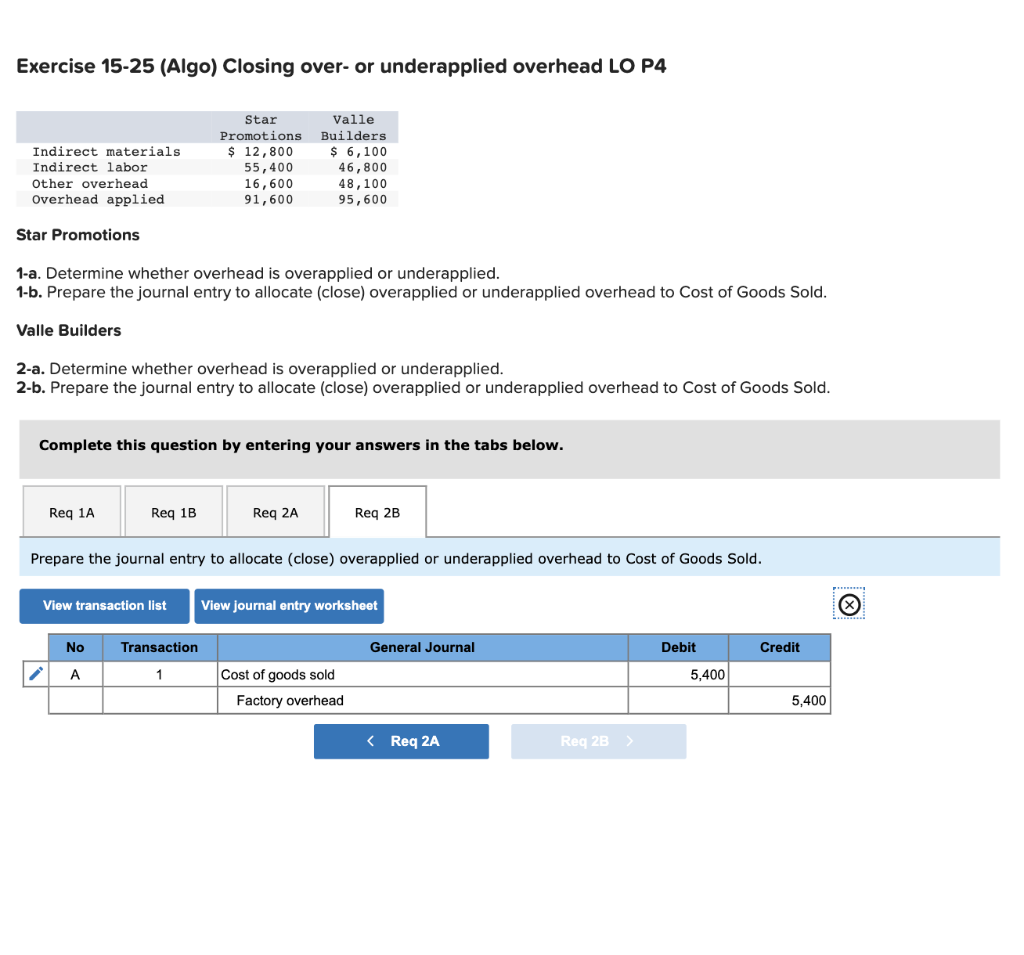This screenshot has width=1024, height=955.
Task: Select the 5,400 debit amount cell
Action: (x=678, y=674)
